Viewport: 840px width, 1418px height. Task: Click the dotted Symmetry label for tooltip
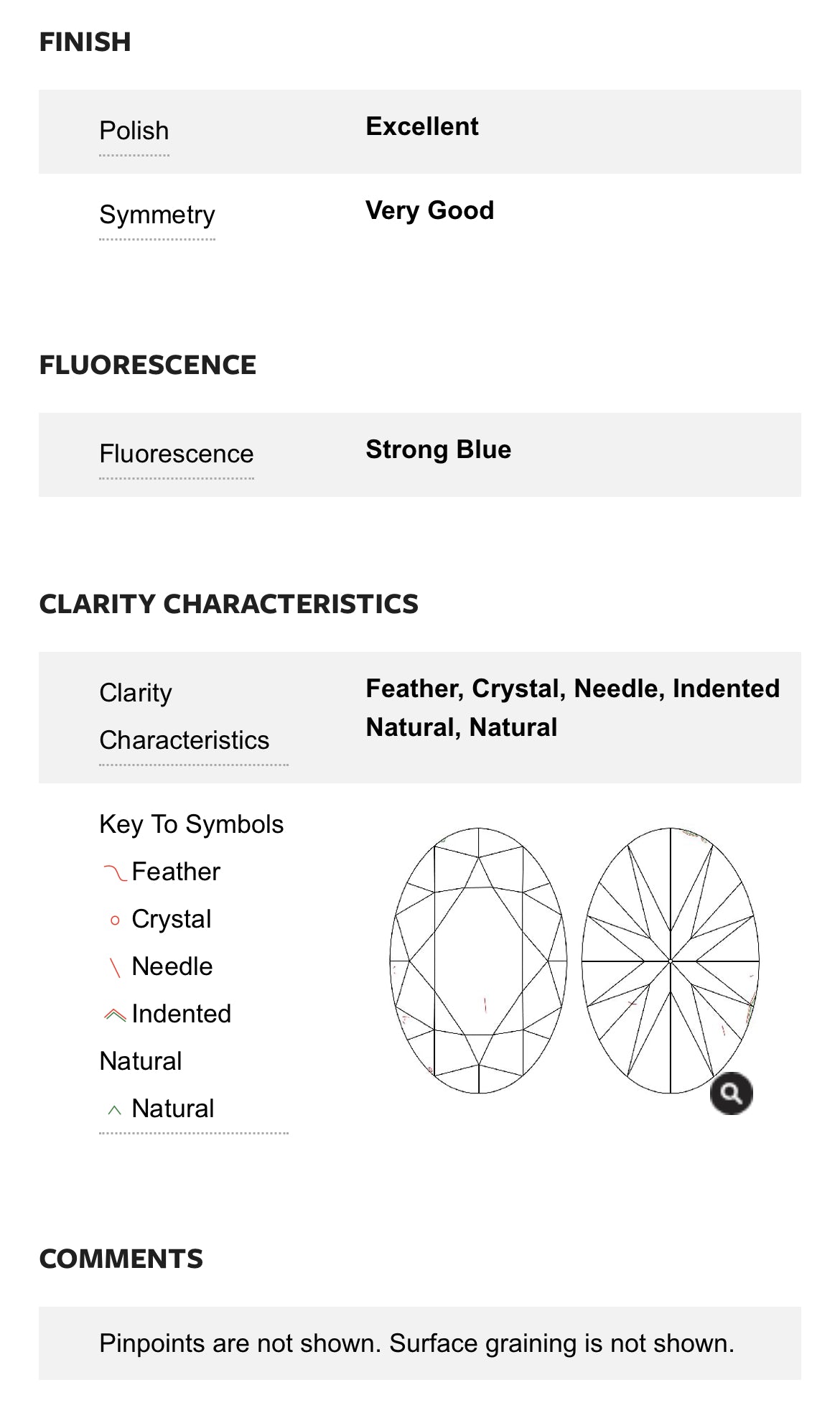(x=157, y=214)
